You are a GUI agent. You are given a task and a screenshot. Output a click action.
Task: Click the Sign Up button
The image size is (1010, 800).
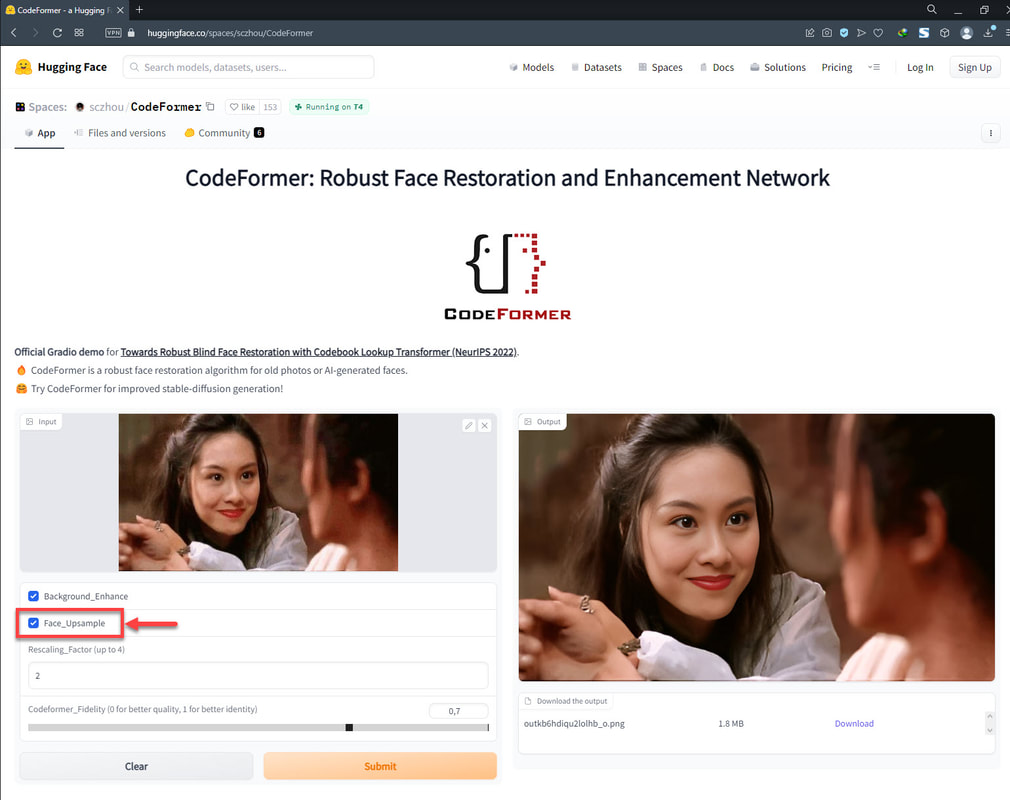pos(975,67)
